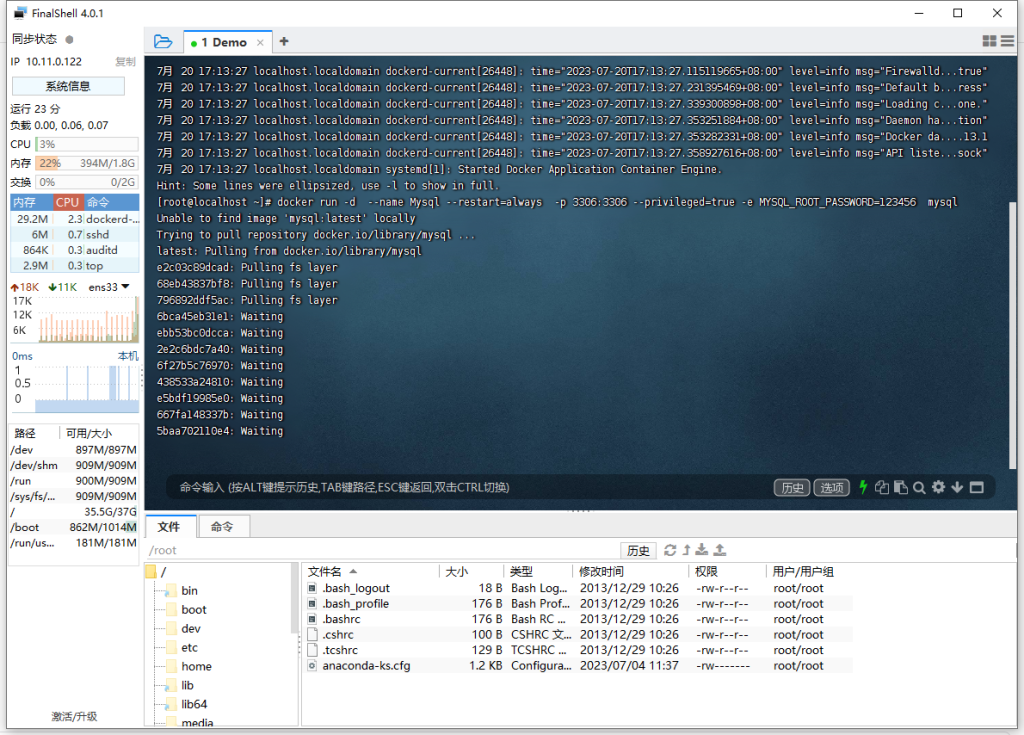Select the lib folder in tree

(187, 685)
